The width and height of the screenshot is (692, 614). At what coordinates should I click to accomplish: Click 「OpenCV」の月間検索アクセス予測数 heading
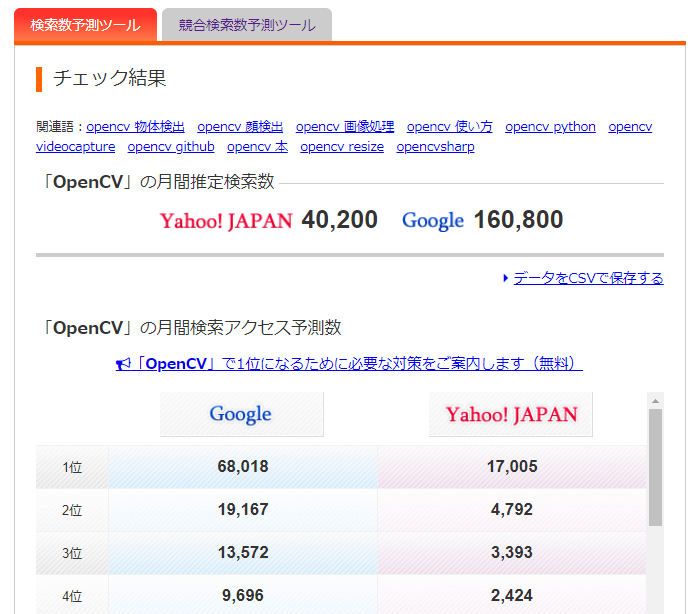(x=191, y=328)
